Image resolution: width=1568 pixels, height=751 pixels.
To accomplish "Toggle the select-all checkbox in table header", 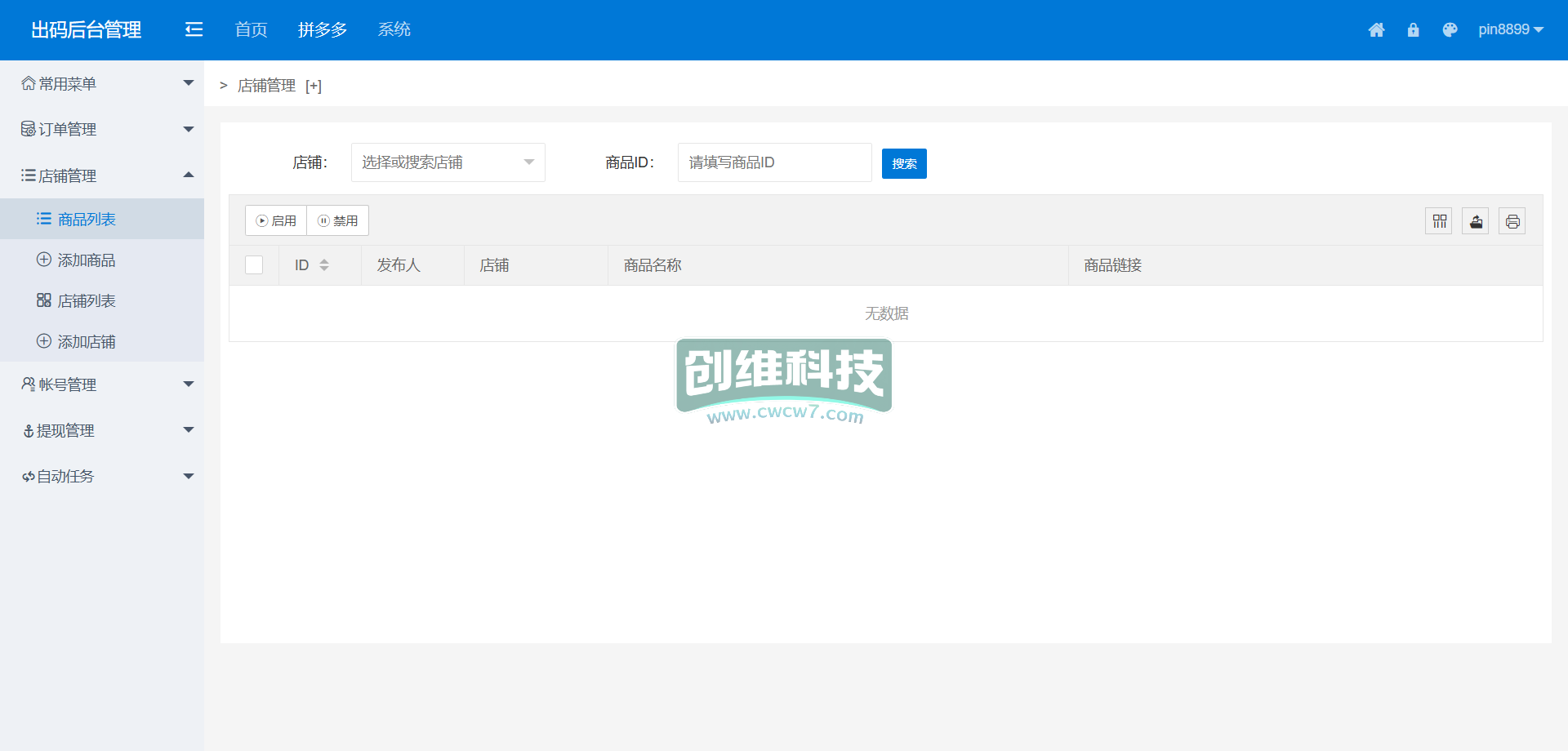I will point(254,265).
